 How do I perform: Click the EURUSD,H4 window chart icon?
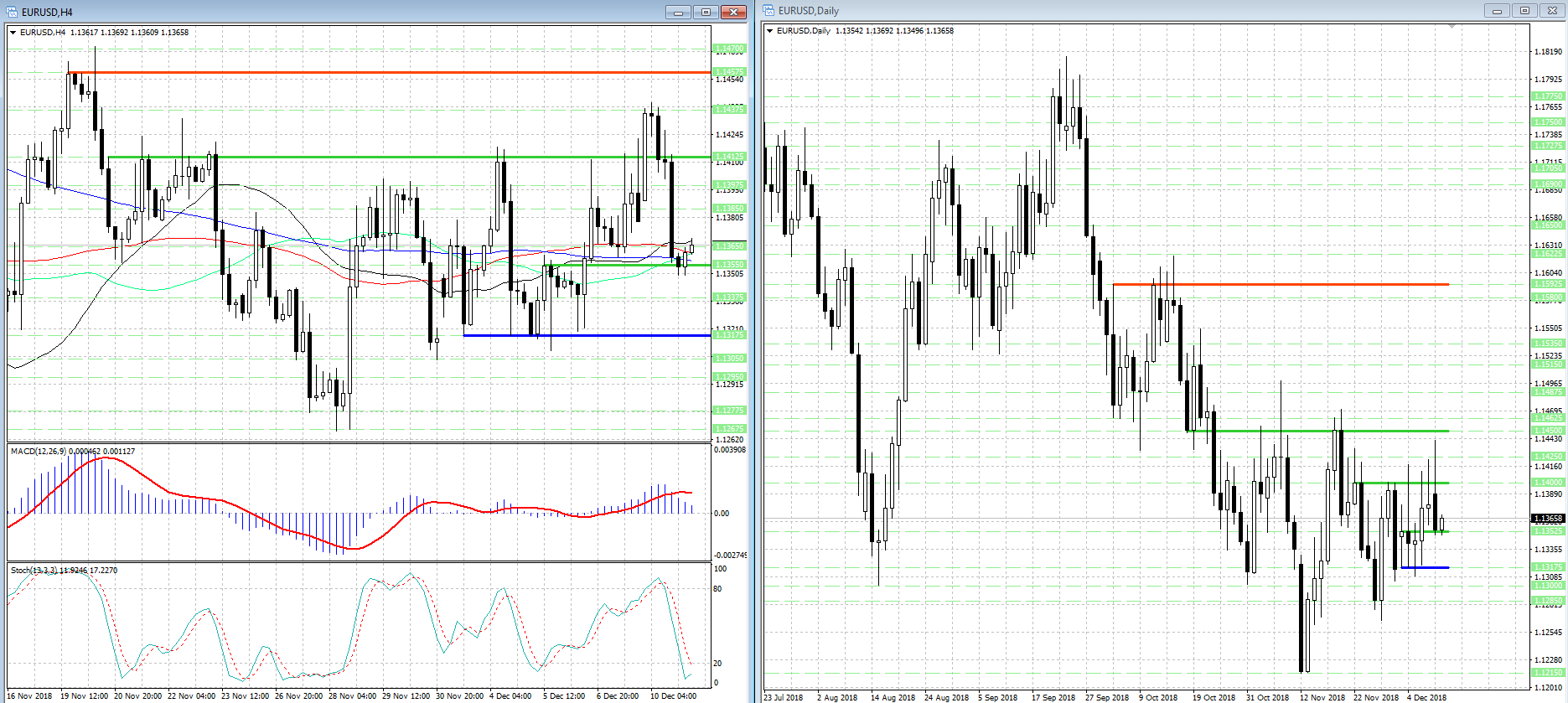pyautogui.click(x=12, y=12)
